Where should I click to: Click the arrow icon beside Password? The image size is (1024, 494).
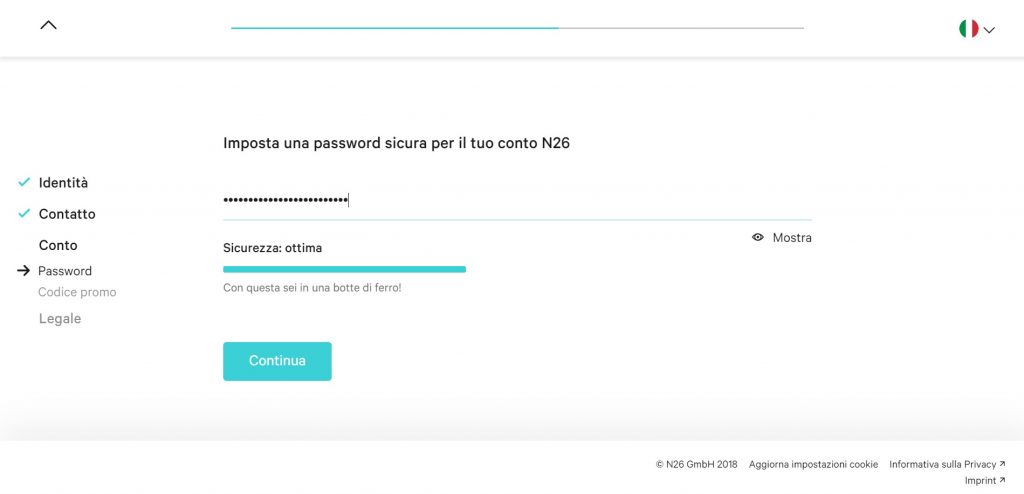tap(24, 271)
